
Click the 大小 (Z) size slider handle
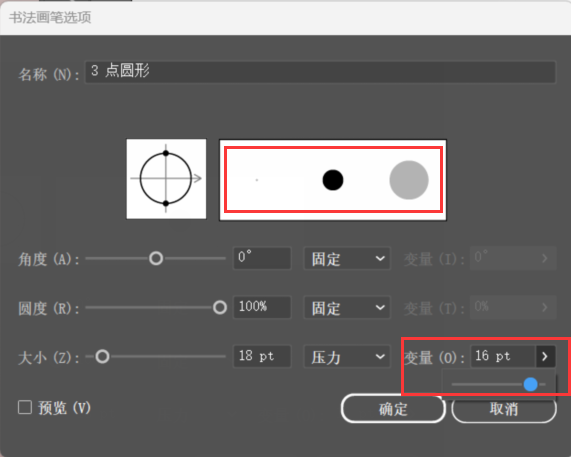pos(102,356)
